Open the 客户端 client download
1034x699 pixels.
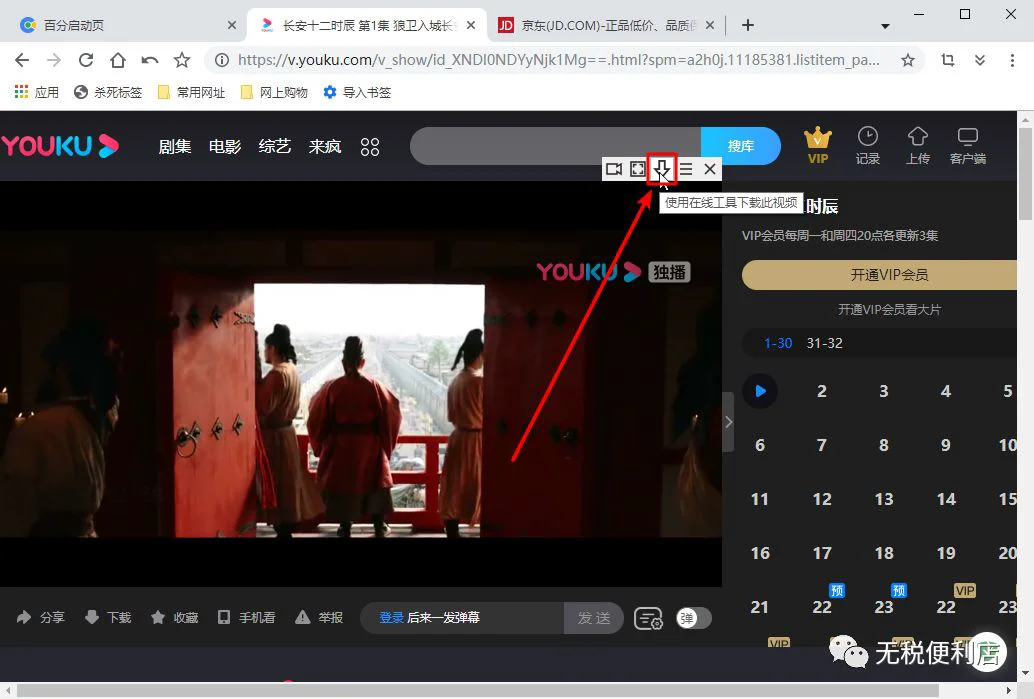968,145
